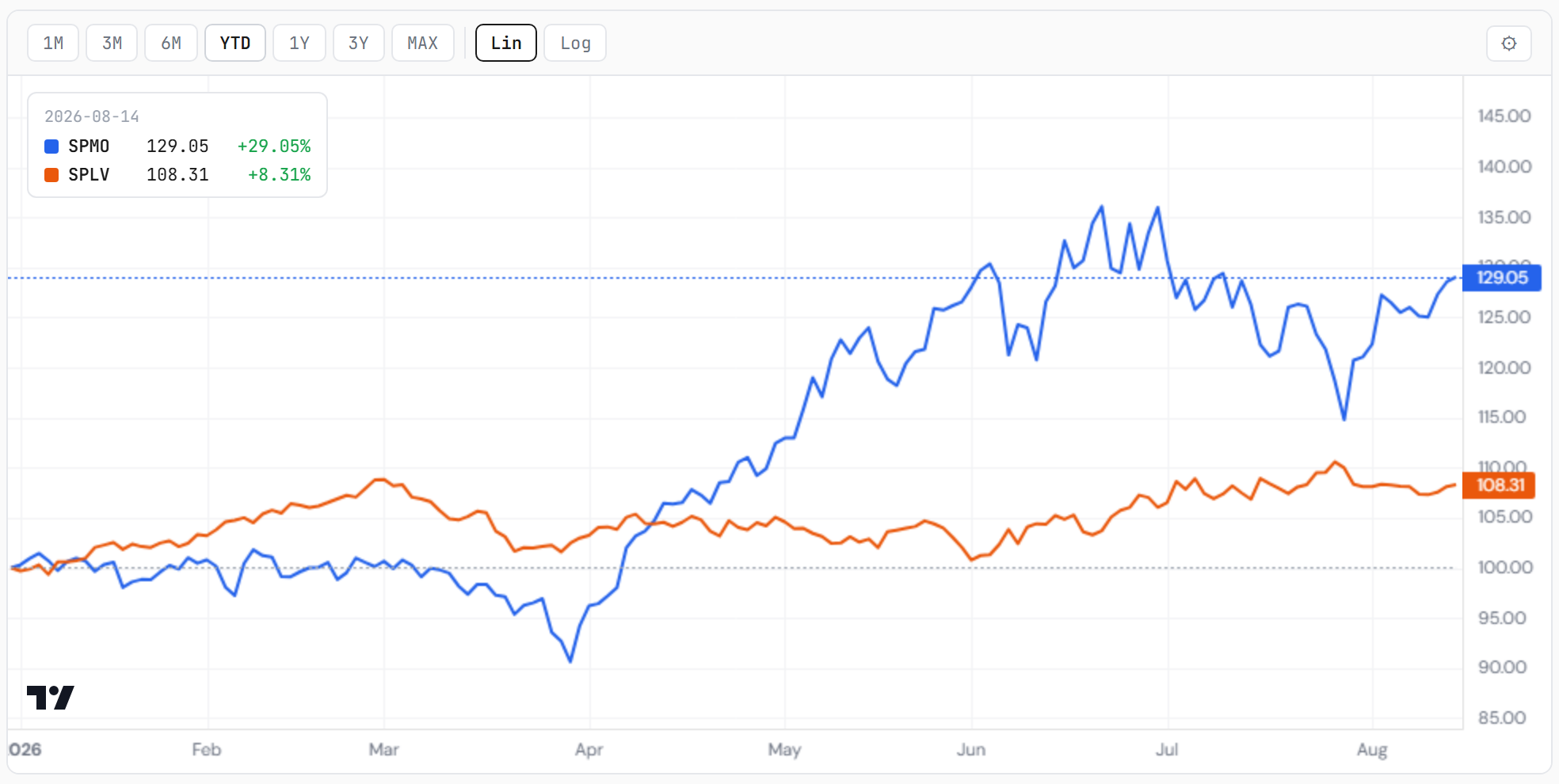Click the 100.00 price axis label
The width and height of the screenshot is (1559, 784).
1505,567
